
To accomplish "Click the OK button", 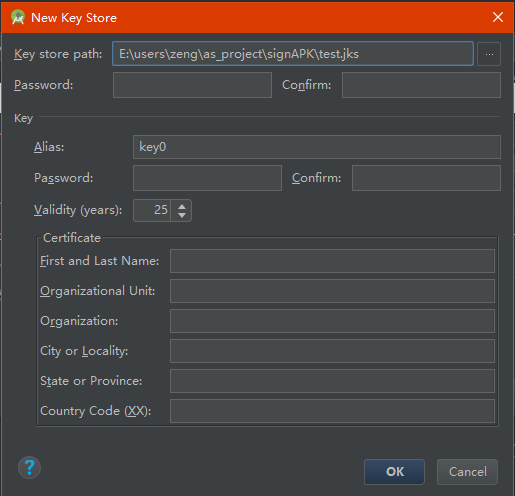I will [x=394, y=472].
